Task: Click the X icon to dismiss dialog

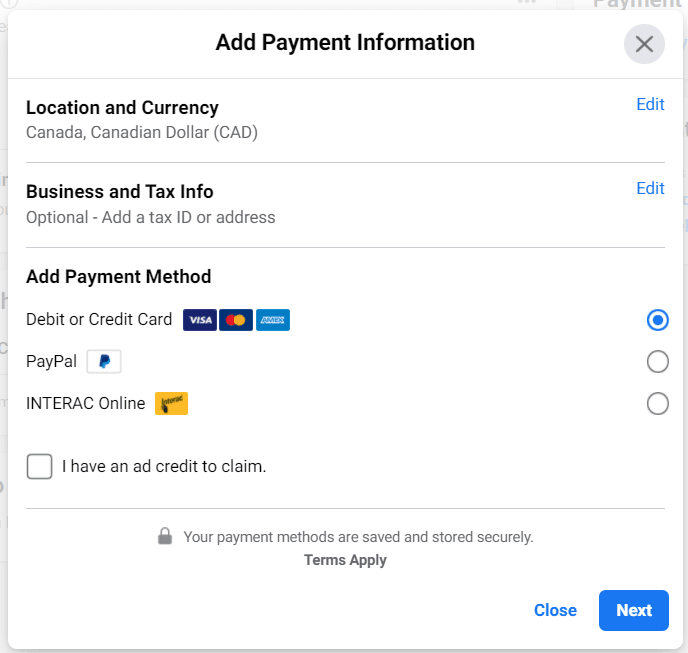Action: pyautogui.click(x=644, y=44)
